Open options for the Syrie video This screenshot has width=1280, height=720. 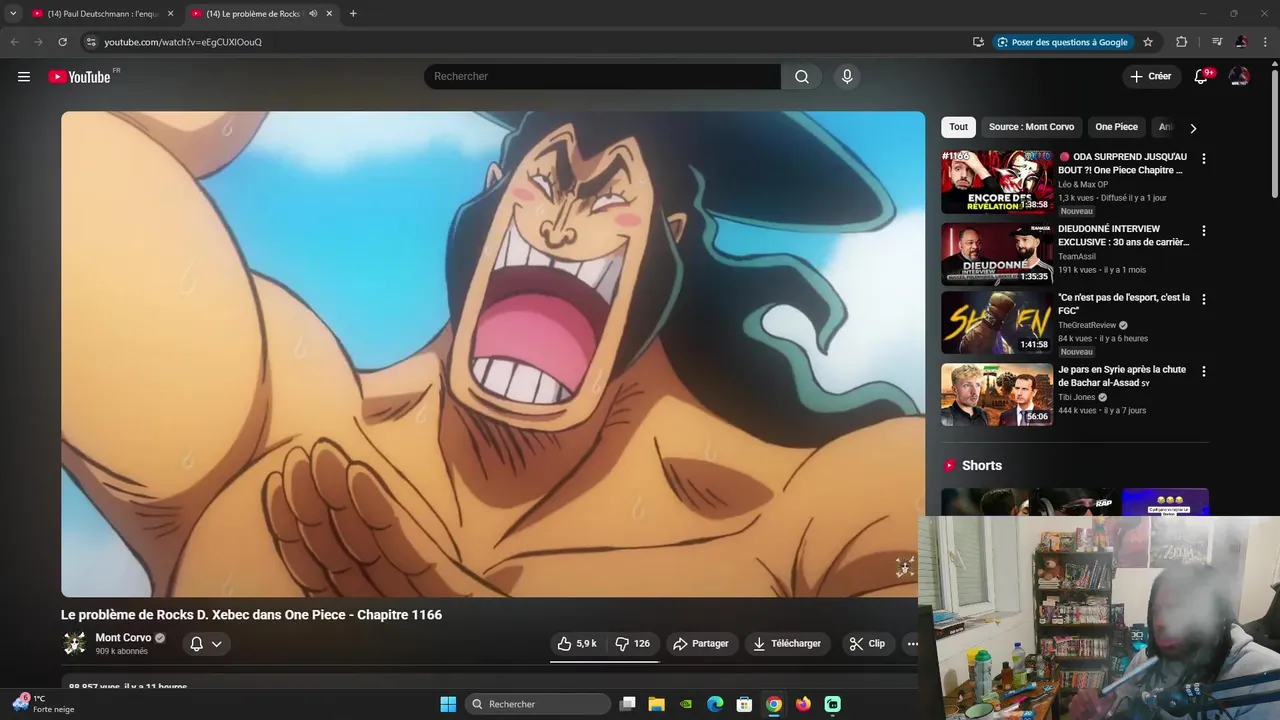click(x=1203, y=371)
